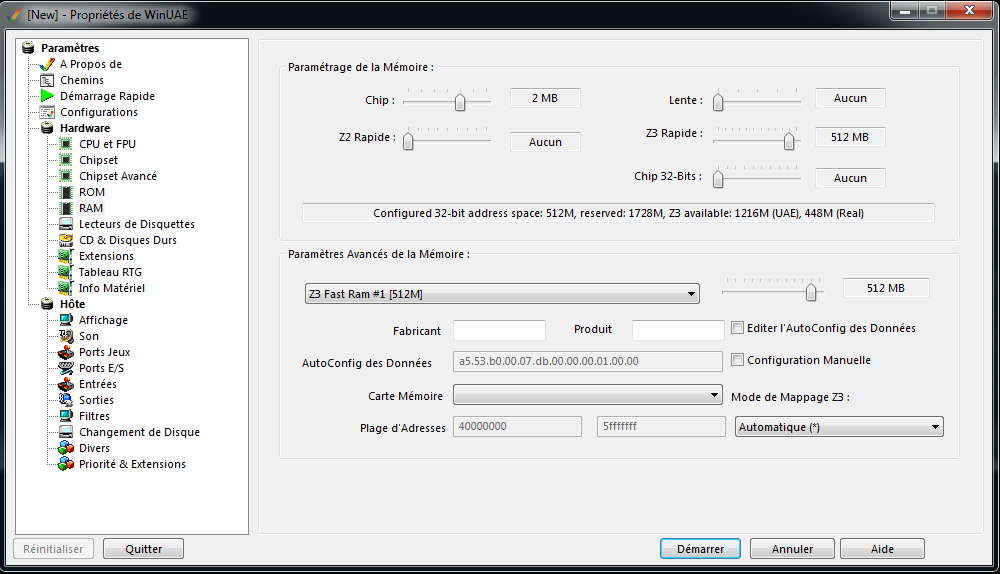Open the Démarrage Rapide page
The width and height of the screenshot is (1000, 574).
107,96
